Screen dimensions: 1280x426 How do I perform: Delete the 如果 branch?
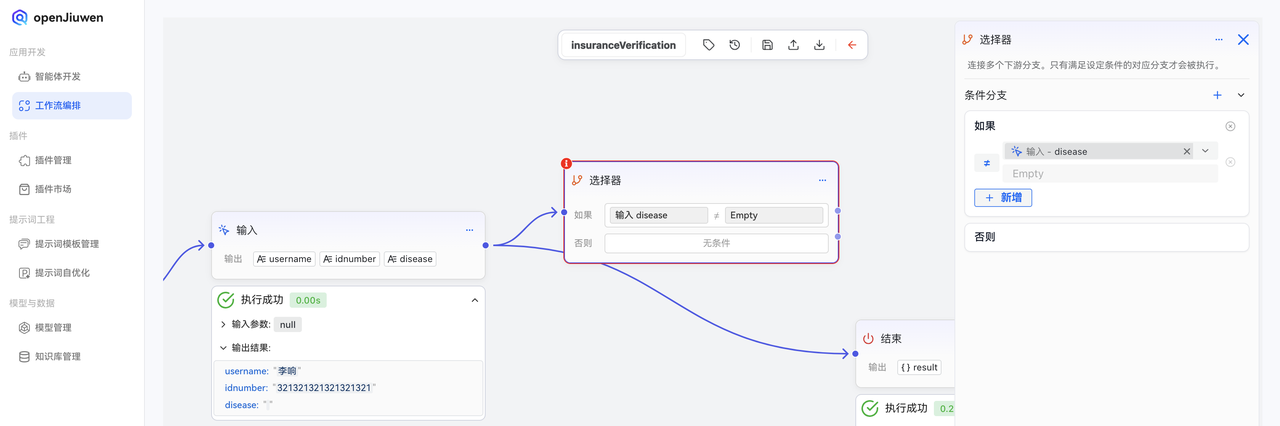pyautogui.click(x=1230, y=126)
